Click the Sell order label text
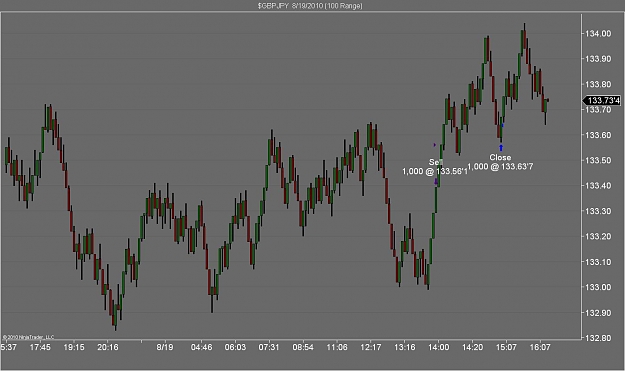 (x=435, y=162)
